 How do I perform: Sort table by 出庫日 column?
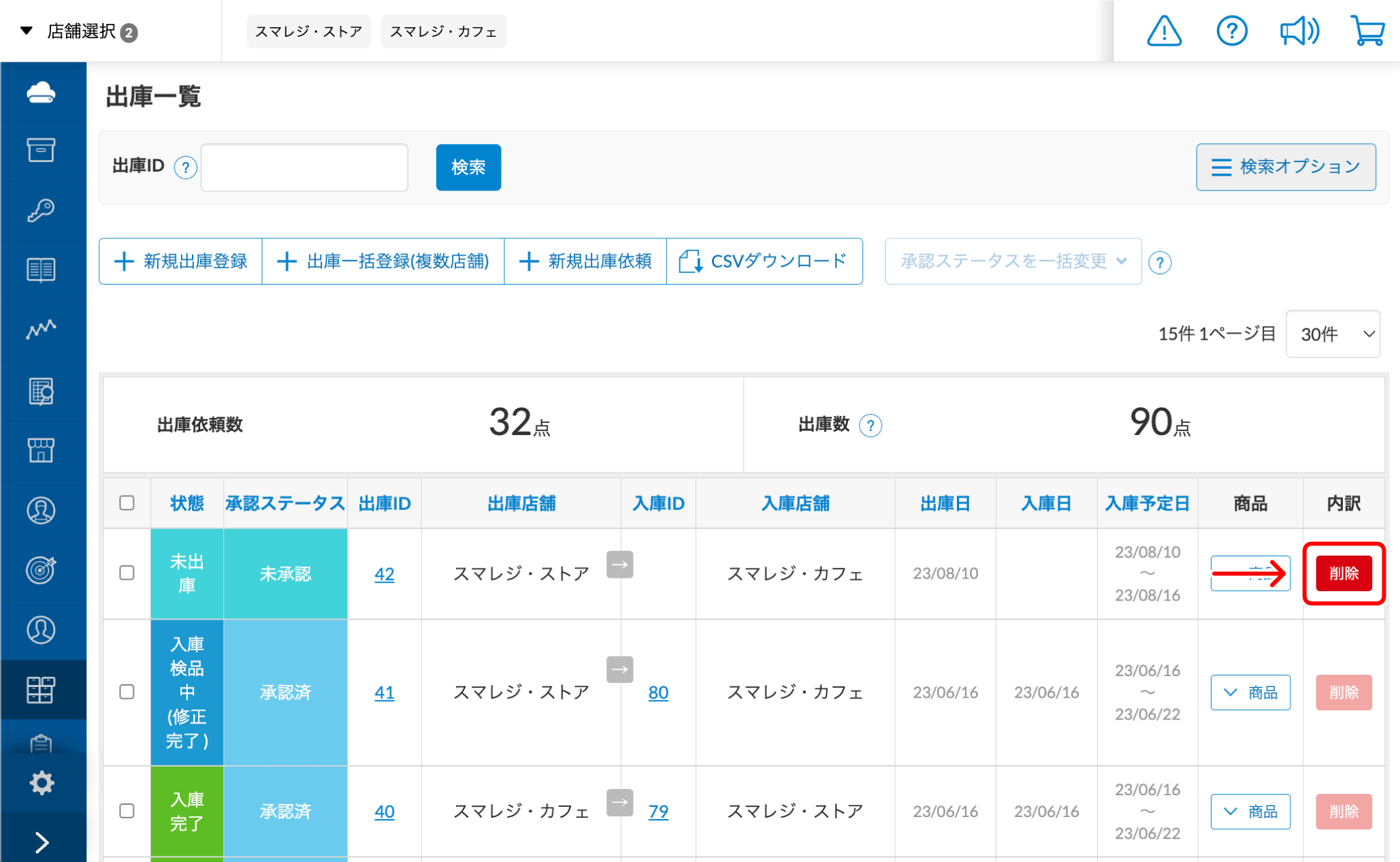pyautogui.click(x=945, y=503)
